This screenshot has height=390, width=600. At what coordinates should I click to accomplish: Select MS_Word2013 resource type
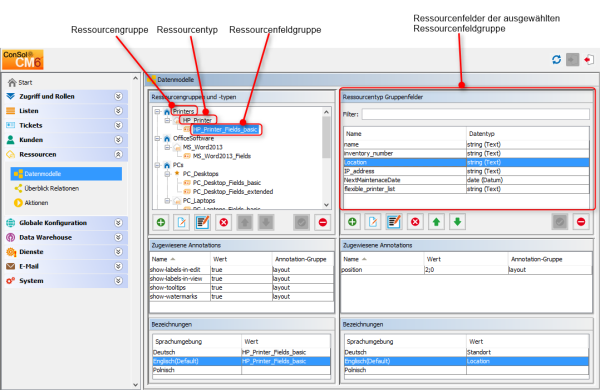[x=202, y=147]
